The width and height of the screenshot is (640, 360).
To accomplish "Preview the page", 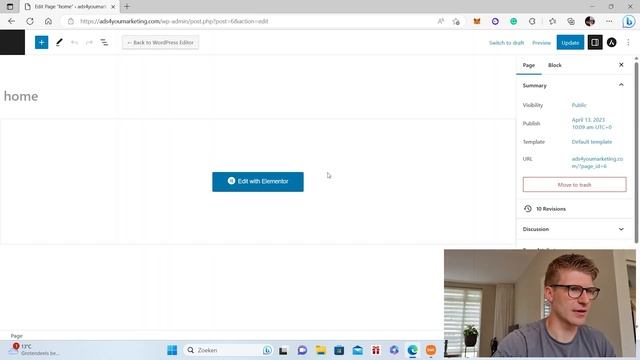I will pyautogui.click(x=541, y=42).
